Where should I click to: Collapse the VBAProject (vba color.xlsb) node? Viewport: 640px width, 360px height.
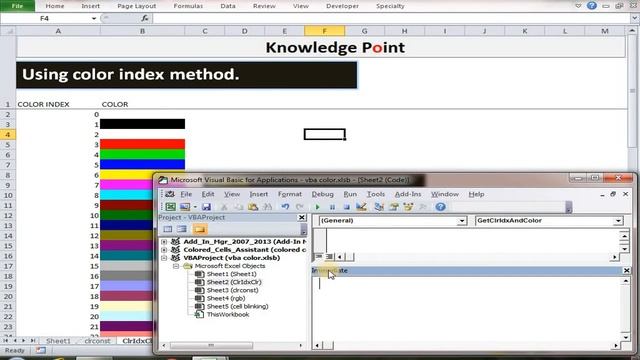coord(164,258)
